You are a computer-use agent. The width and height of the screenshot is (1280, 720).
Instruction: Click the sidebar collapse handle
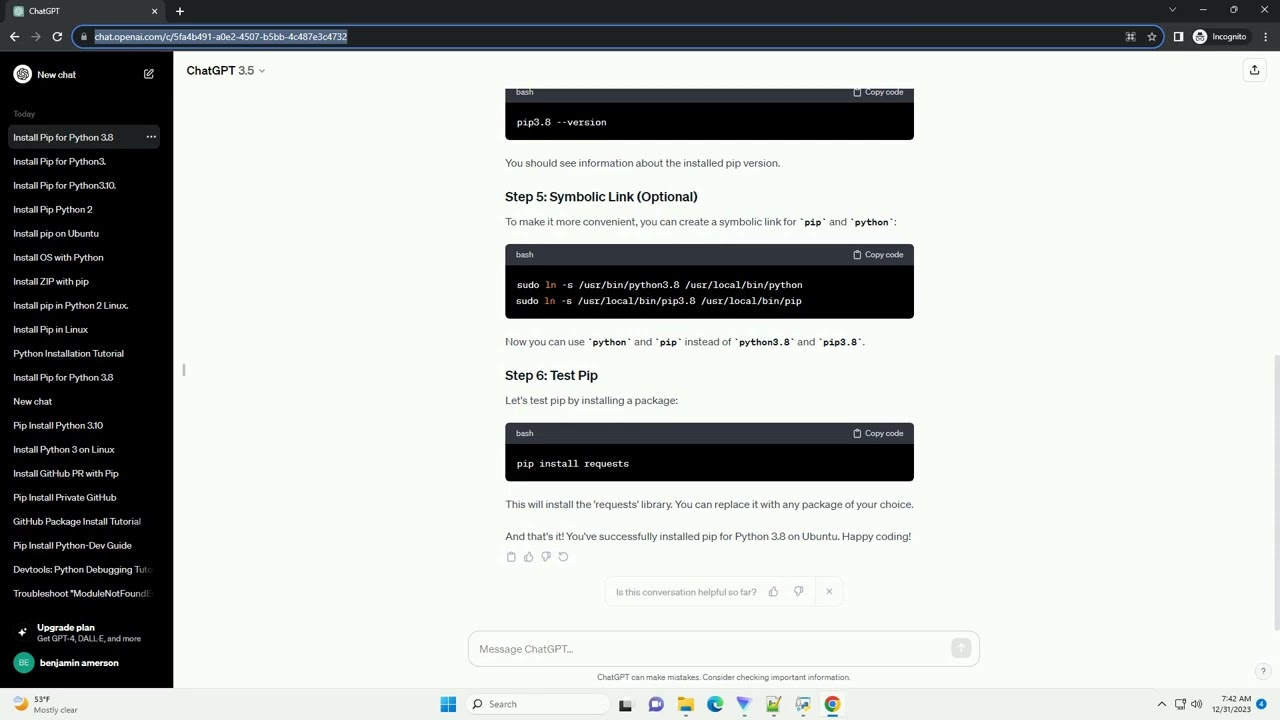[184, 370]
